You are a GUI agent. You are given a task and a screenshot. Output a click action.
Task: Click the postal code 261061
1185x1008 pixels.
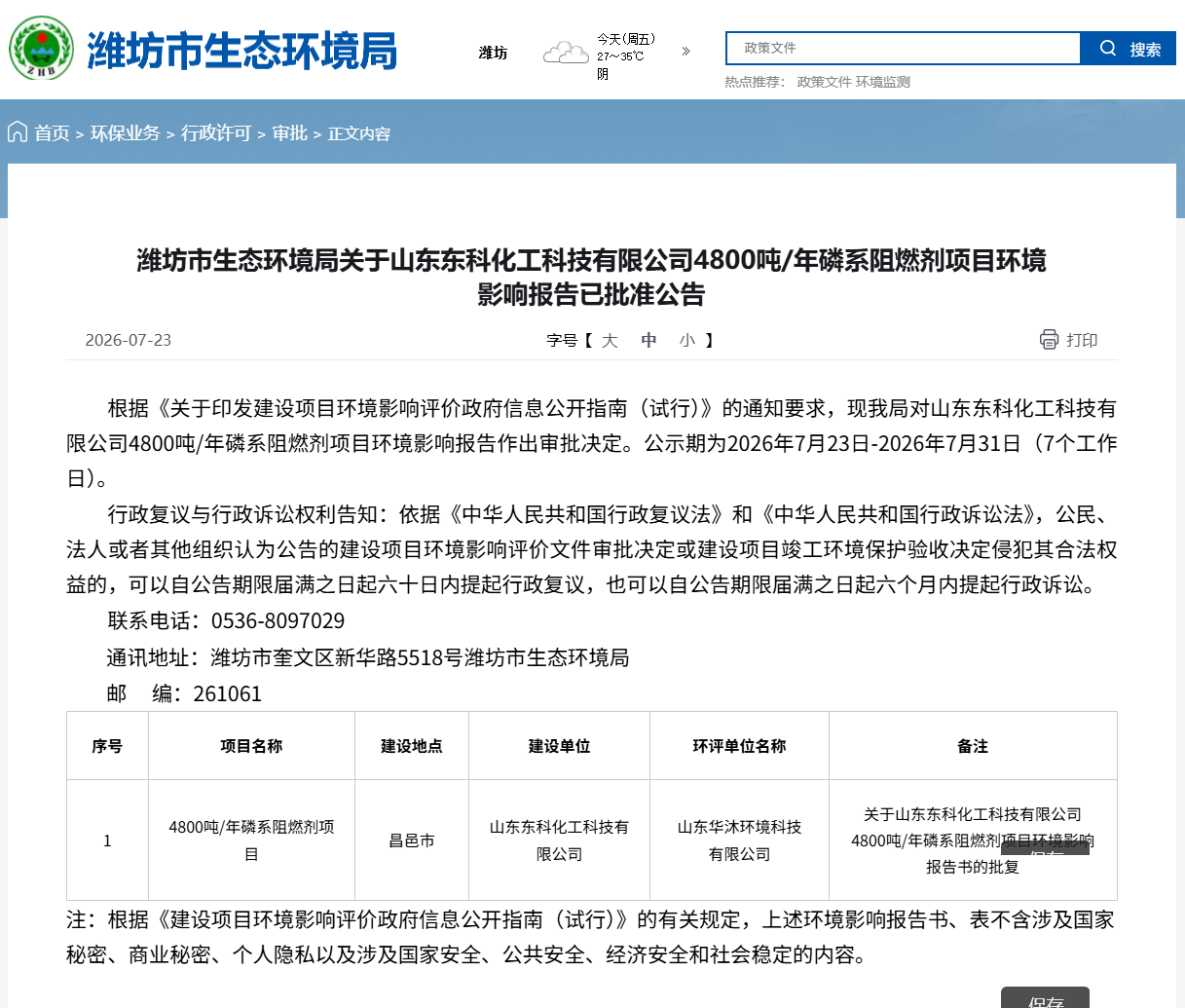coord(228,693)
